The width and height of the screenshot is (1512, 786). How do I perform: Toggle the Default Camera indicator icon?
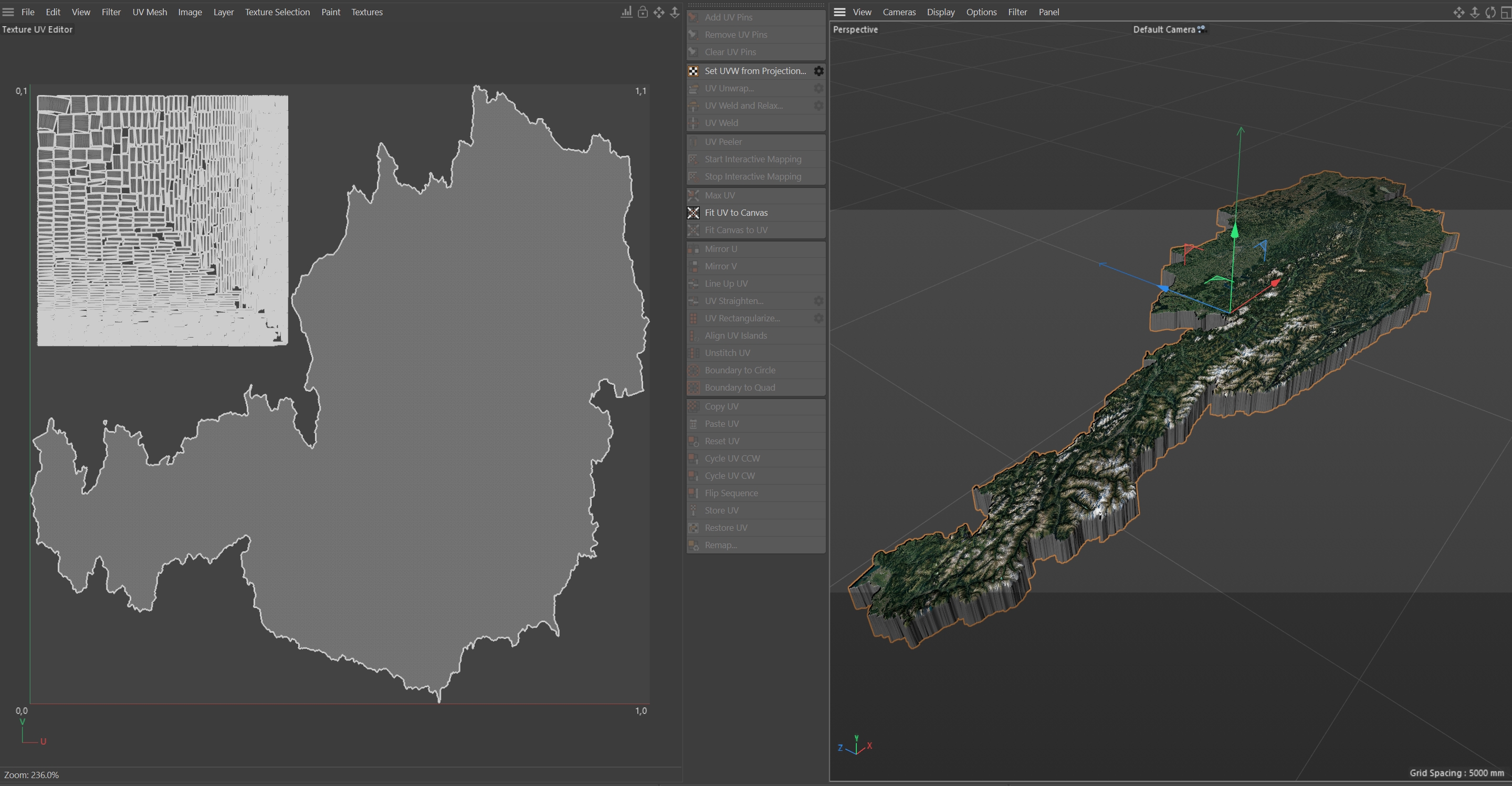tap(1201, 29)
